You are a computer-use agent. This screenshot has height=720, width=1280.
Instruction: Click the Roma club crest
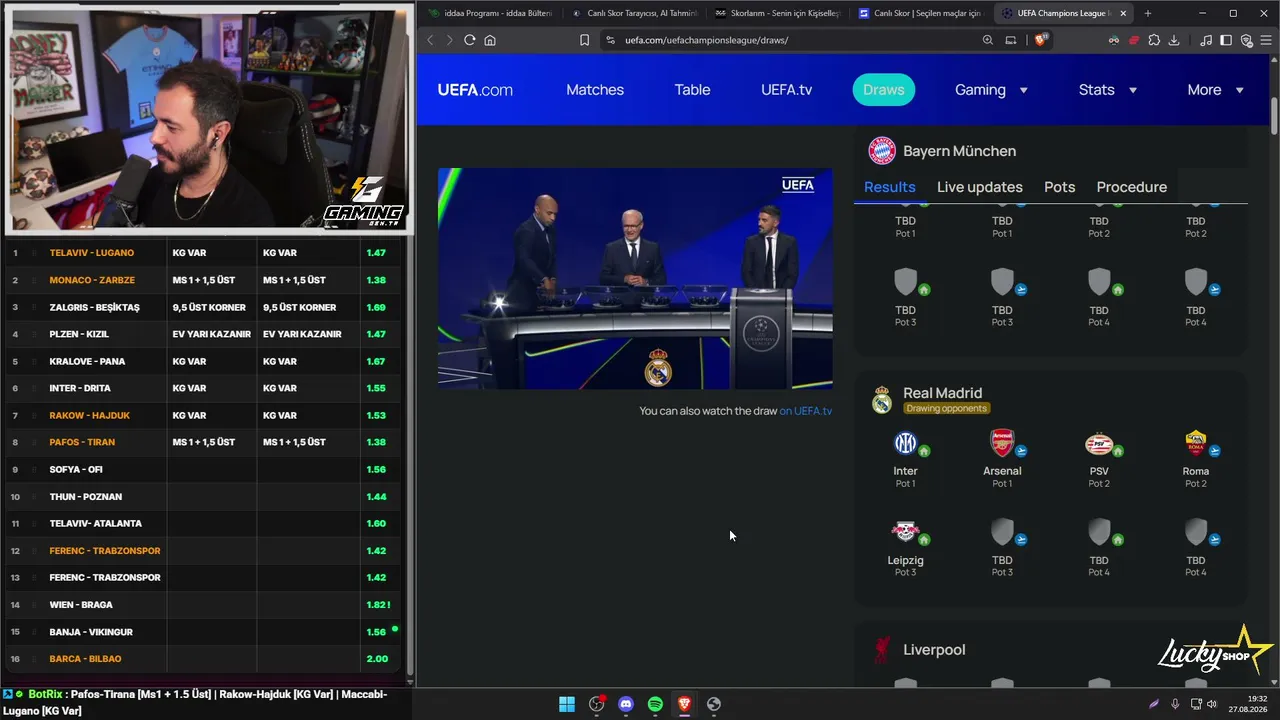pos(1196,444)
